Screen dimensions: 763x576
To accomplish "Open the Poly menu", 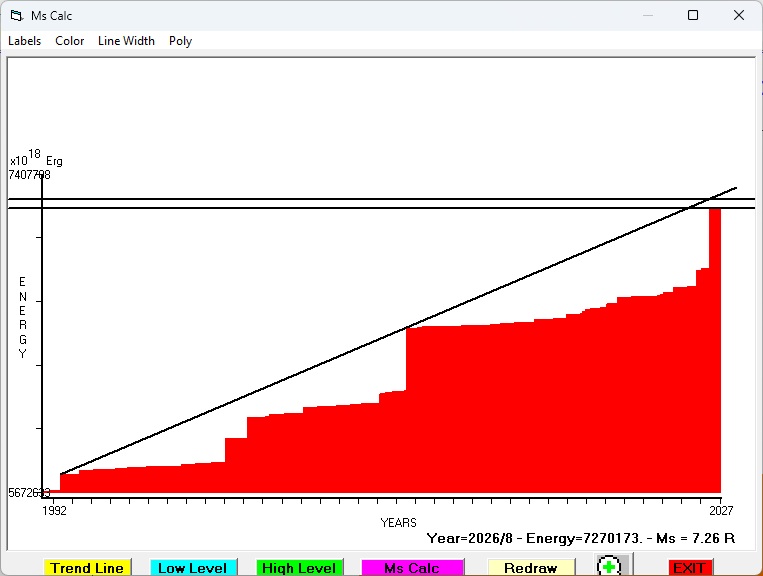I will coord(181,41).
